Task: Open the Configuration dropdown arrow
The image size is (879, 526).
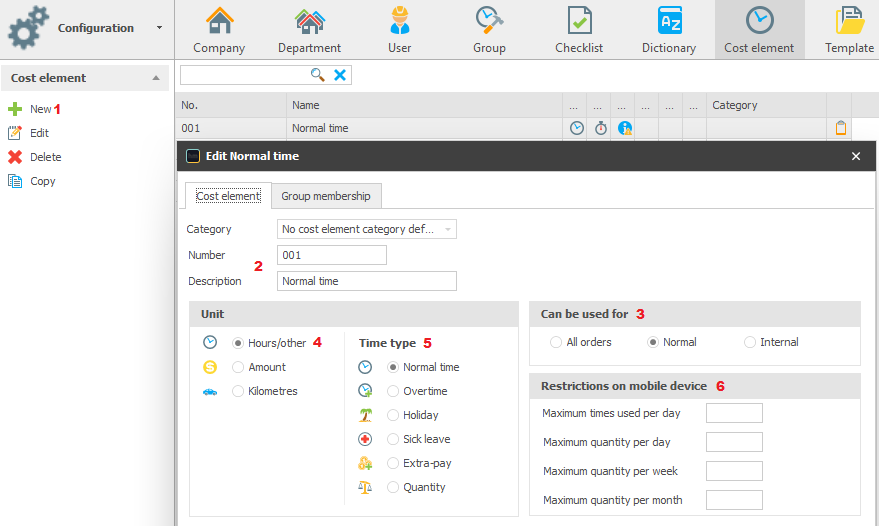Action: (x=159, y=27)
